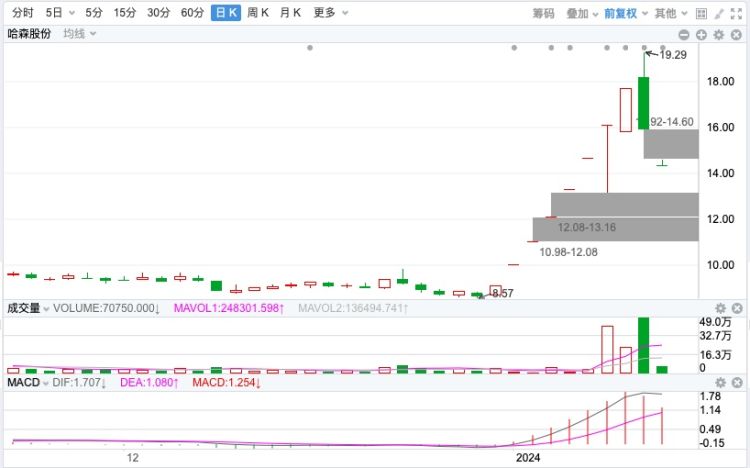Click the 10.98-12.08 gap zone label

(x=569, y=252)
